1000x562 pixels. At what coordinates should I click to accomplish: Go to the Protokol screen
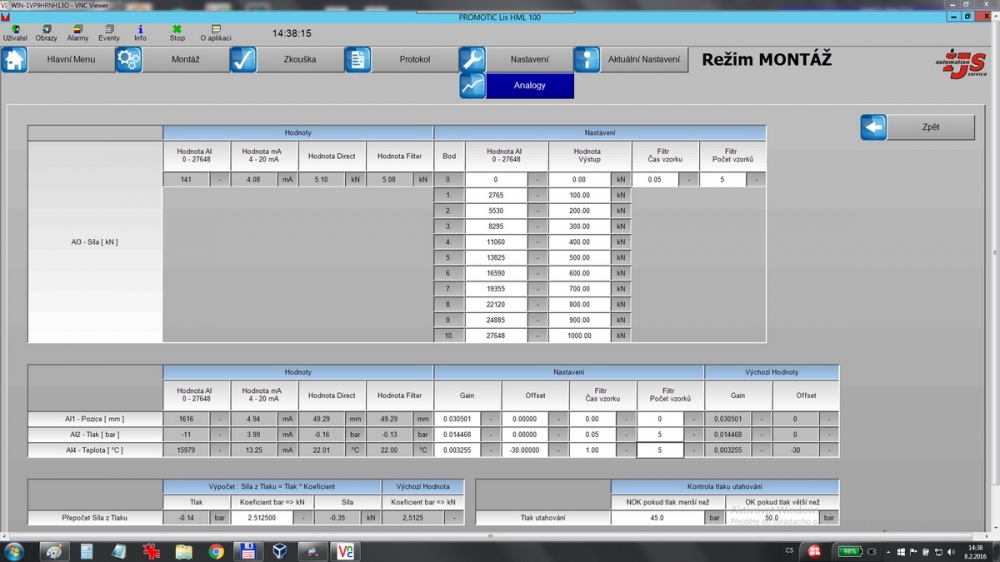414,60
